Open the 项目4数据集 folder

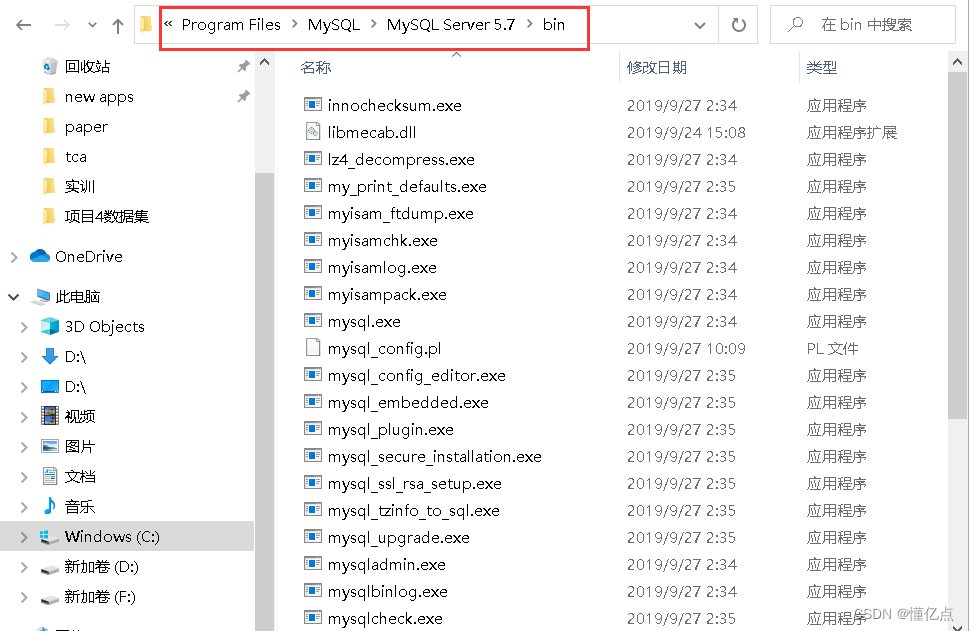pos(106,216)
